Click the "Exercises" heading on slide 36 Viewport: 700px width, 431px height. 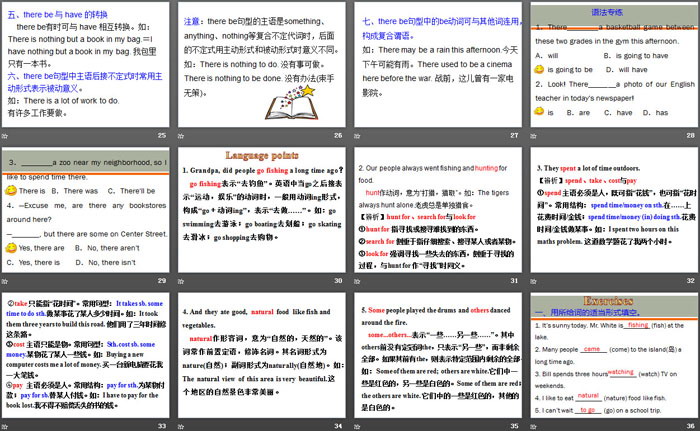[x=610, y=299]
